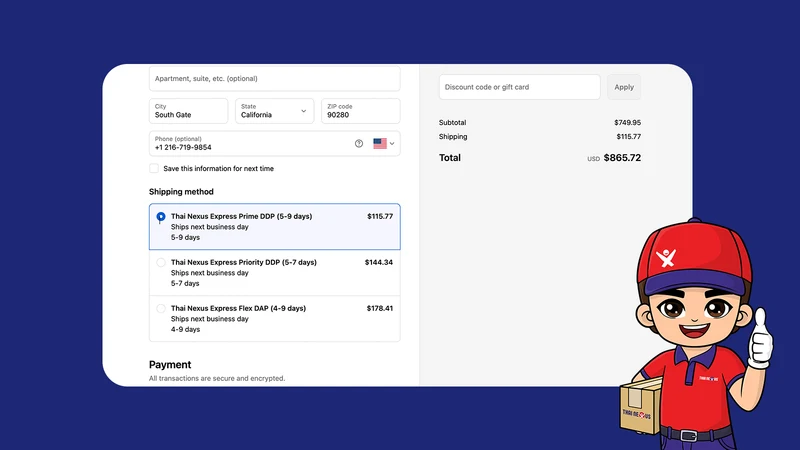Click the Shipping method heading
This screenshot has height=450, width=800.
tap(181, 192)
